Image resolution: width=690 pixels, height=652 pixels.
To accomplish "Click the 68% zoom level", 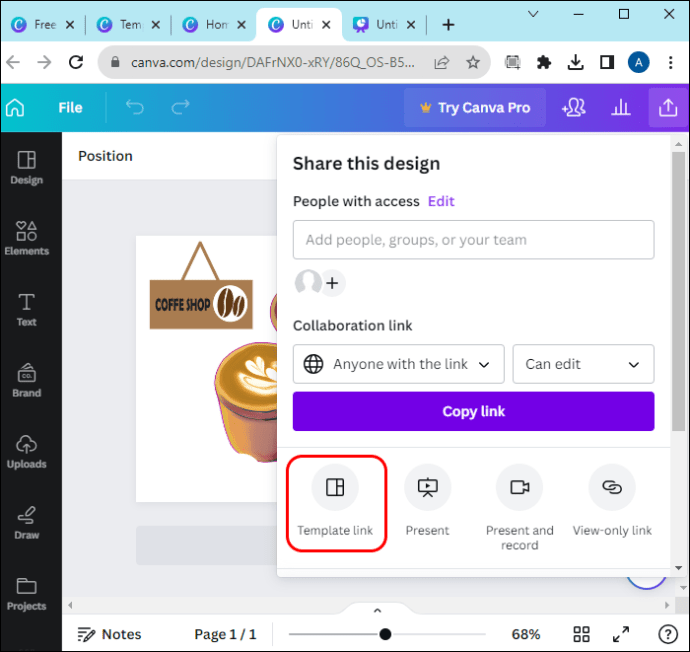I will coord(525,634).
